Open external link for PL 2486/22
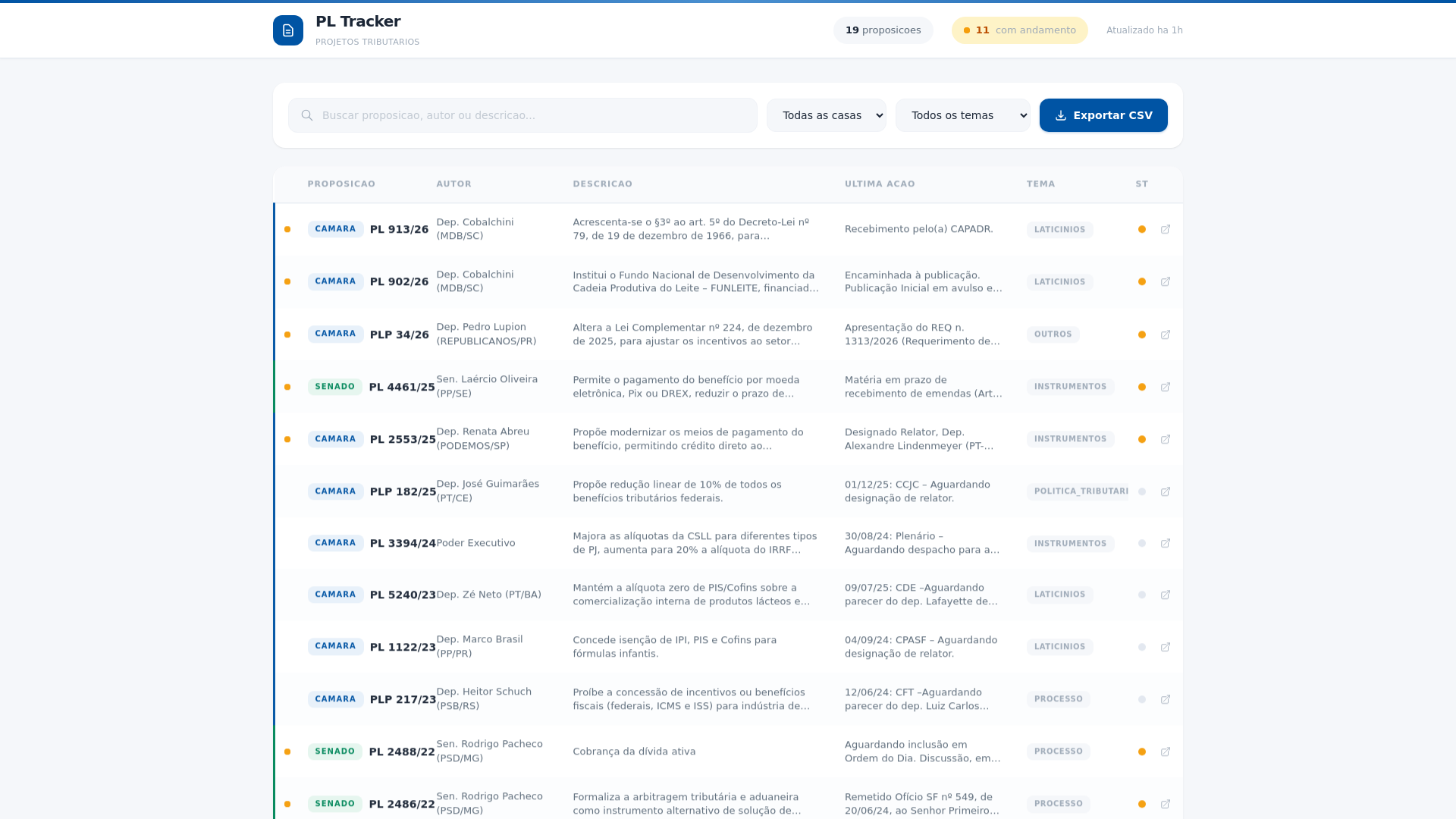Viewport: 1456px width, 819px height. pyautogui.click(x=1166, y=804)
